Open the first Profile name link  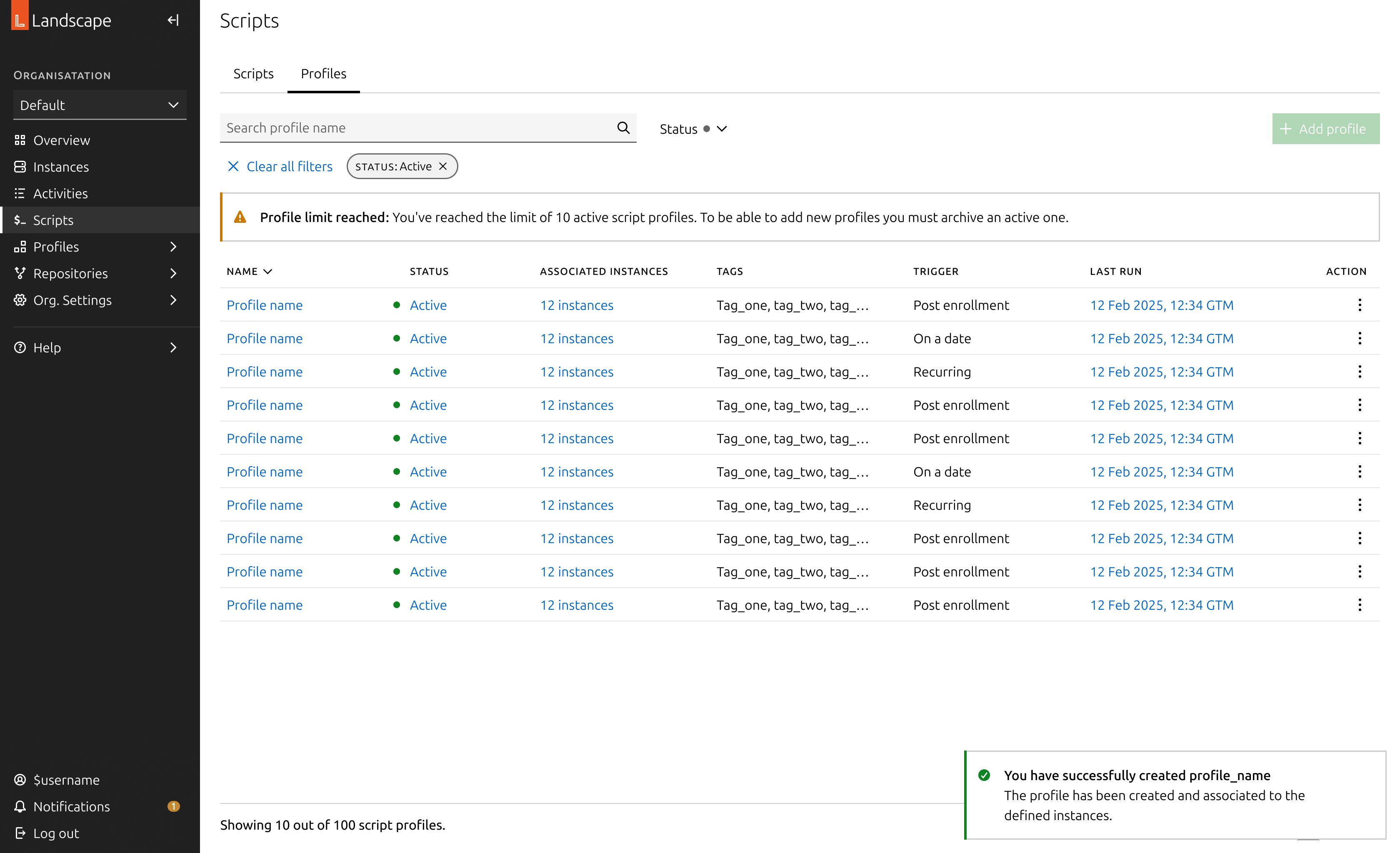click(264, 305)
